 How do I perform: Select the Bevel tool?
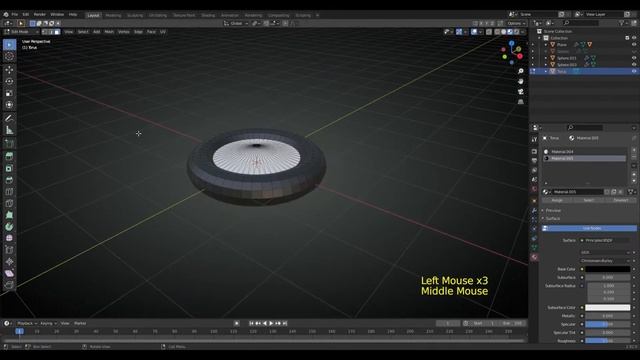pyautogui.click(x=9, y=180)
